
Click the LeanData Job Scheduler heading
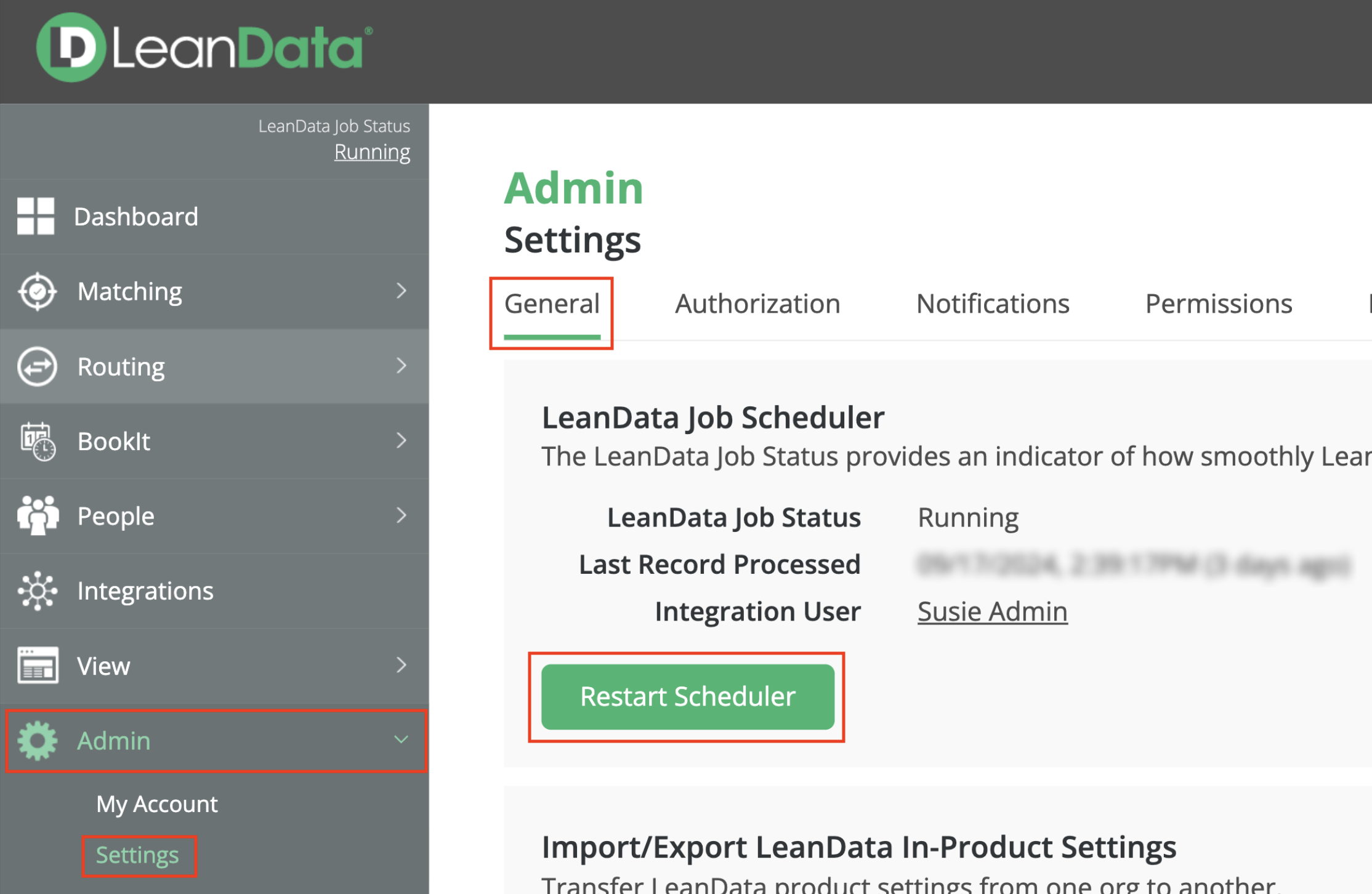712,417
